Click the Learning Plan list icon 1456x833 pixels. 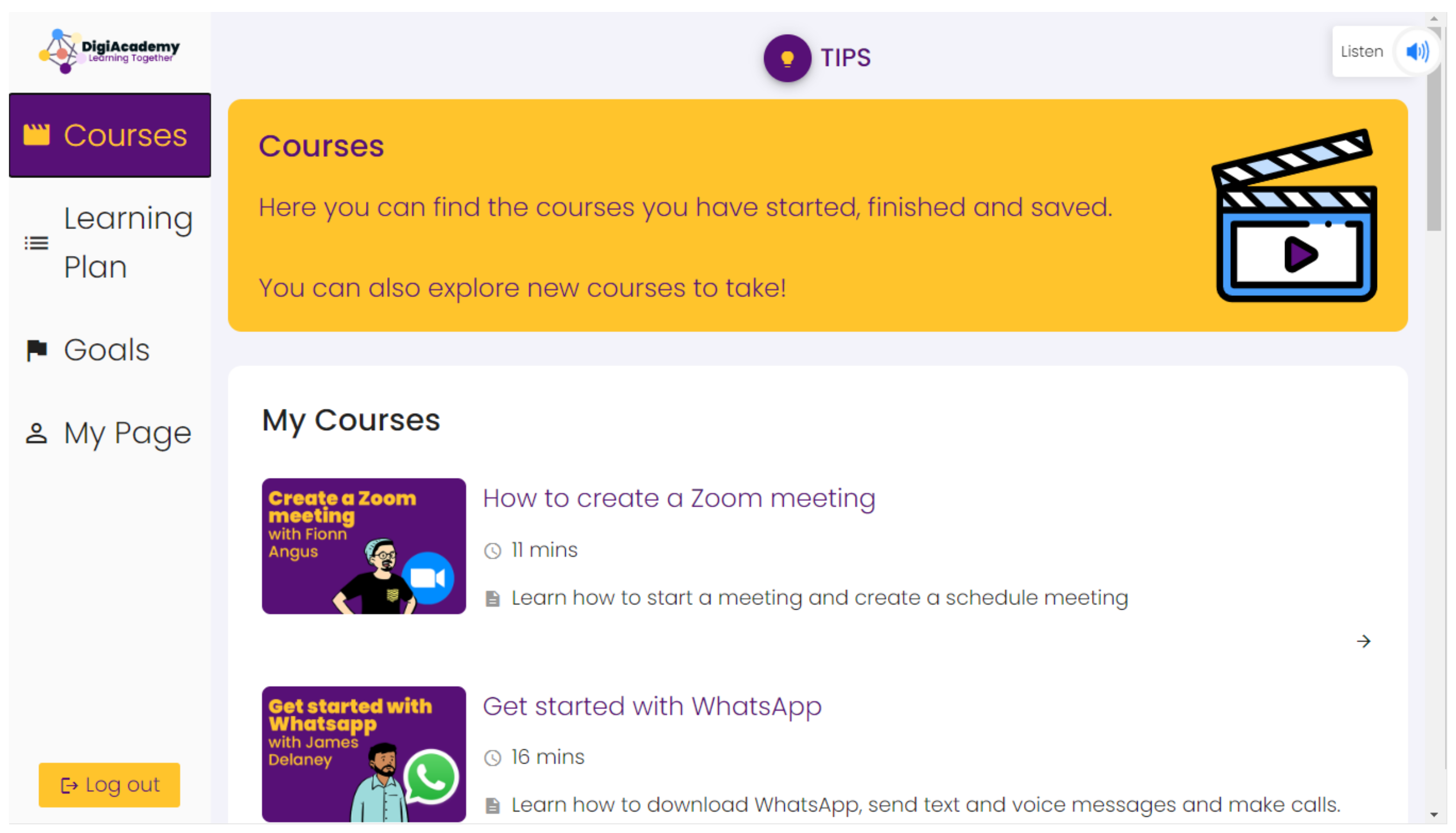point(36,243)
